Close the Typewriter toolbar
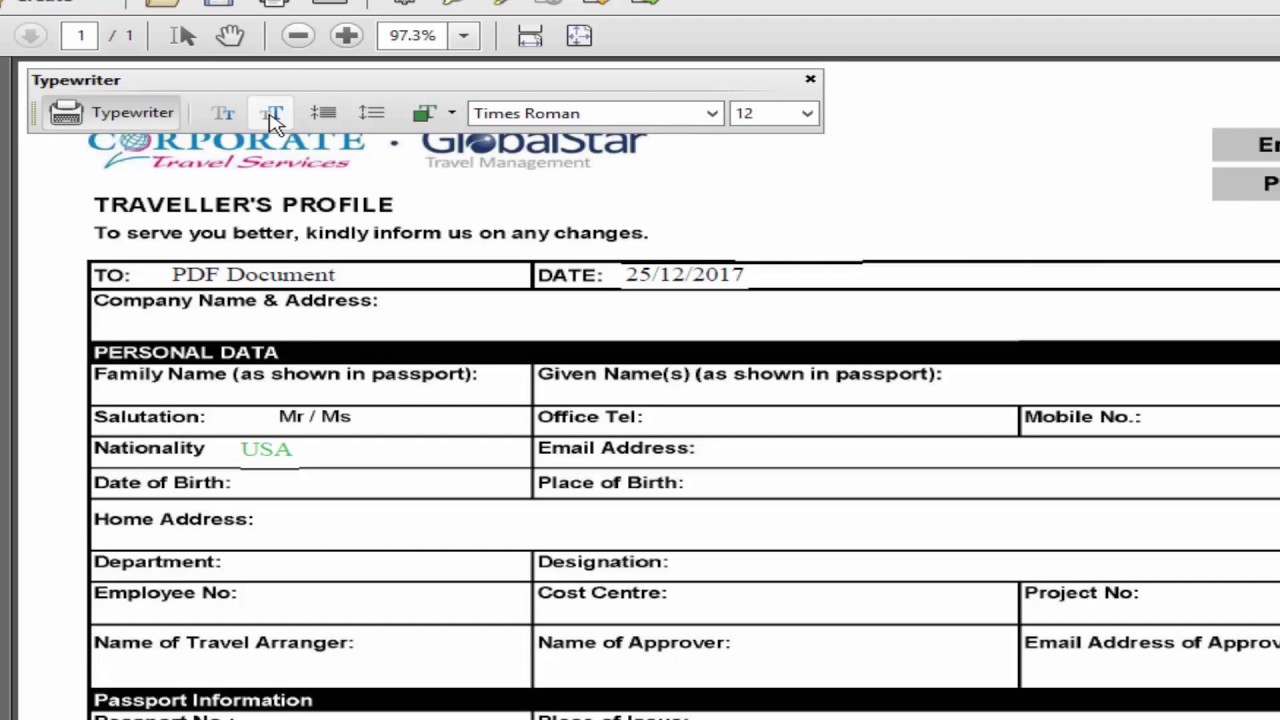The width and height of the screenshot is (1280, 720). pos(810,79)
